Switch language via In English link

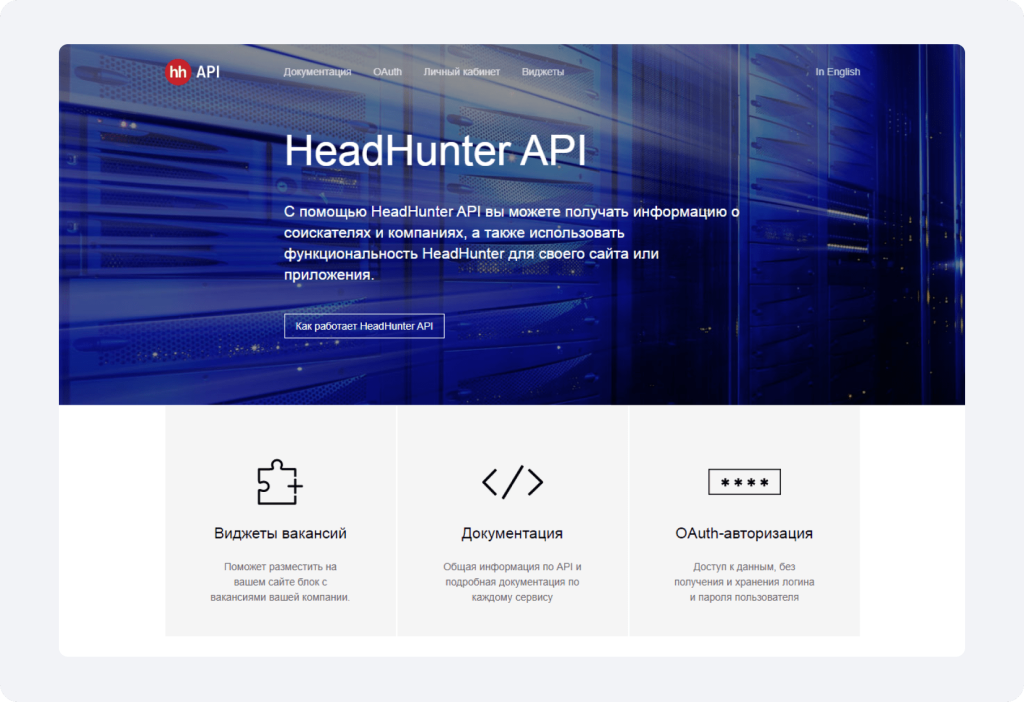tap(837, 72)
